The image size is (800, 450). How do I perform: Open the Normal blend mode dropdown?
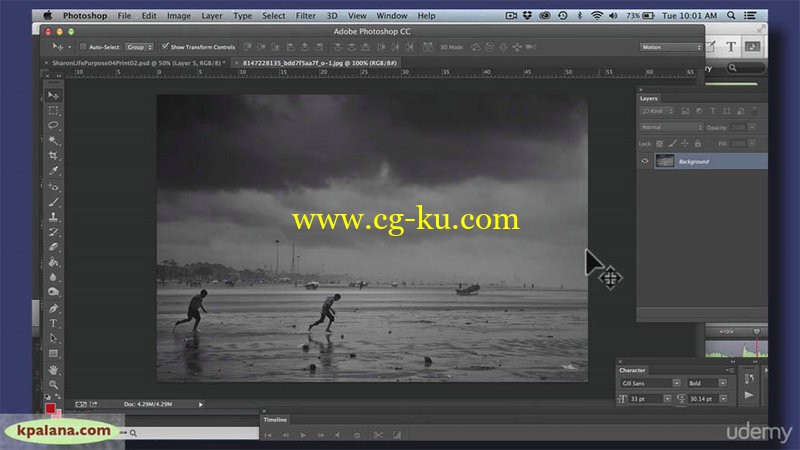click(x=671, y=127)
